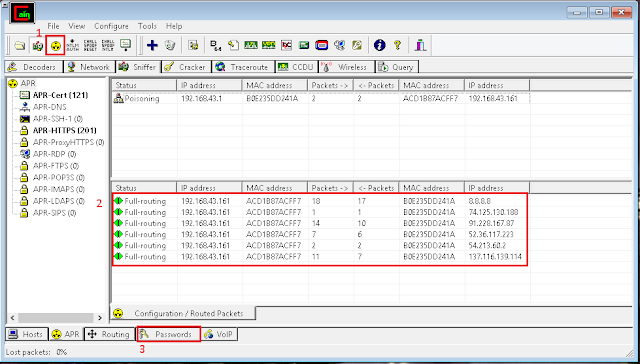Screen dimensions: 640x364
Task: Click the Open folder toolbar icon
Action: 19,45
